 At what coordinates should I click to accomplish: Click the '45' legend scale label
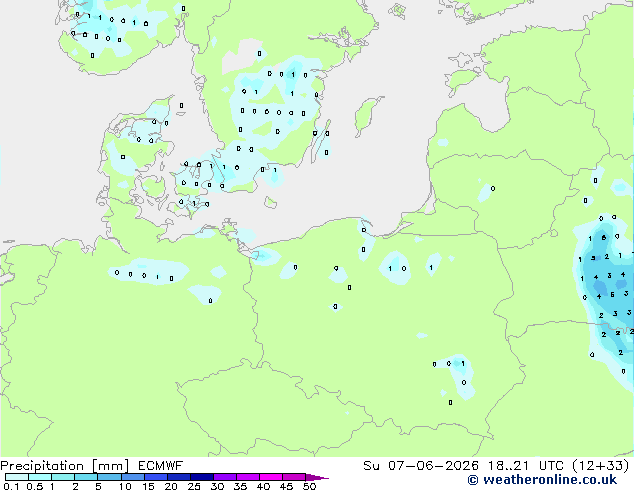pyautogui.click(x=286, y=486)
